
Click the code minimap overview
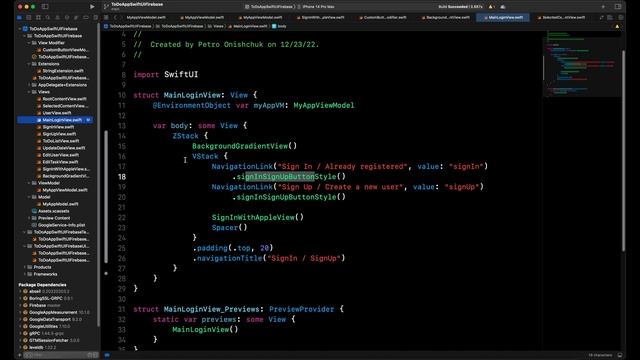(x=581, y=63)
